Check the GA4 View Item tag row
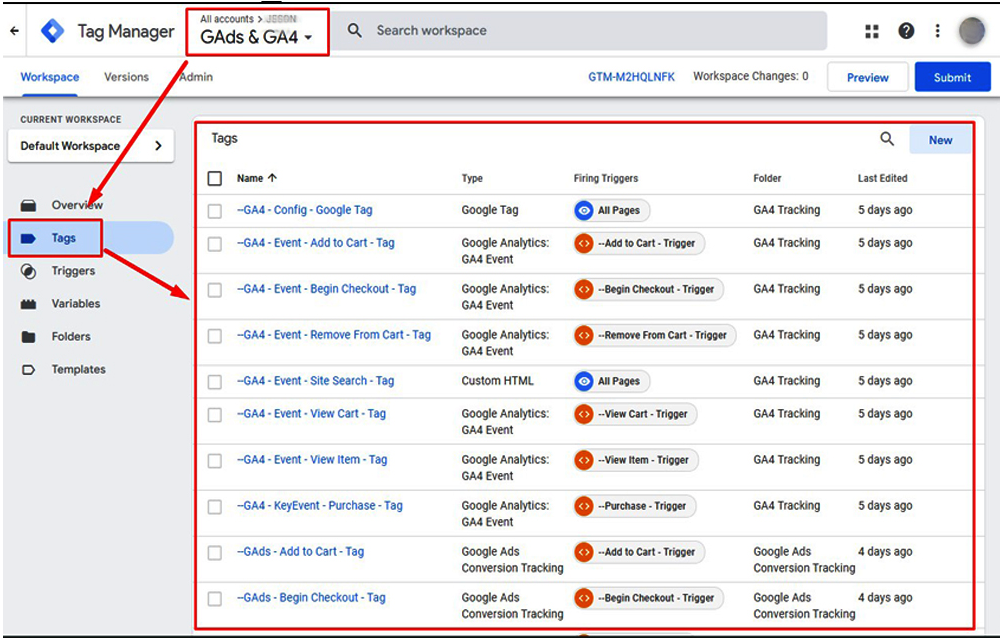 tap(215, 461)
